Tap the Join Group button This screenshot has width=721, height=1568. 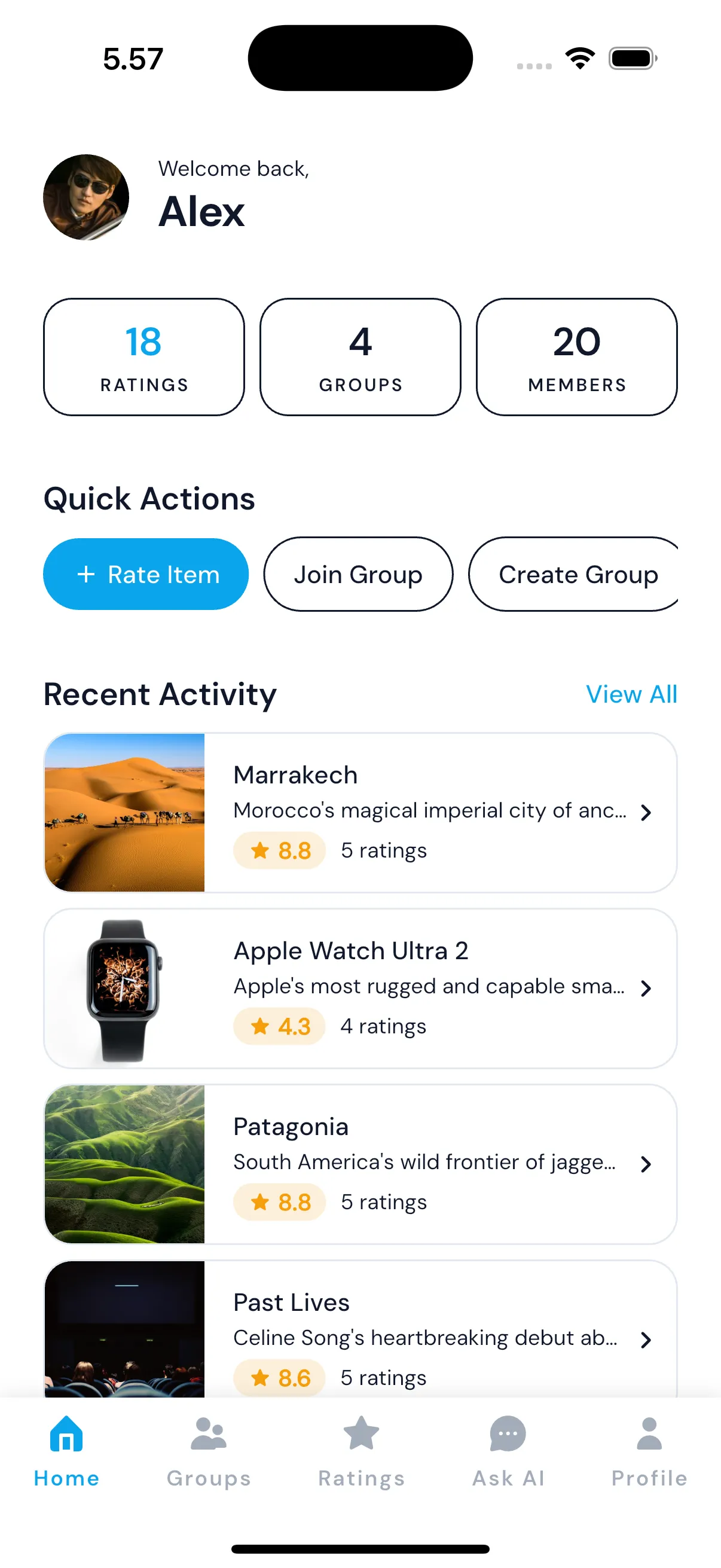point(358,574)
